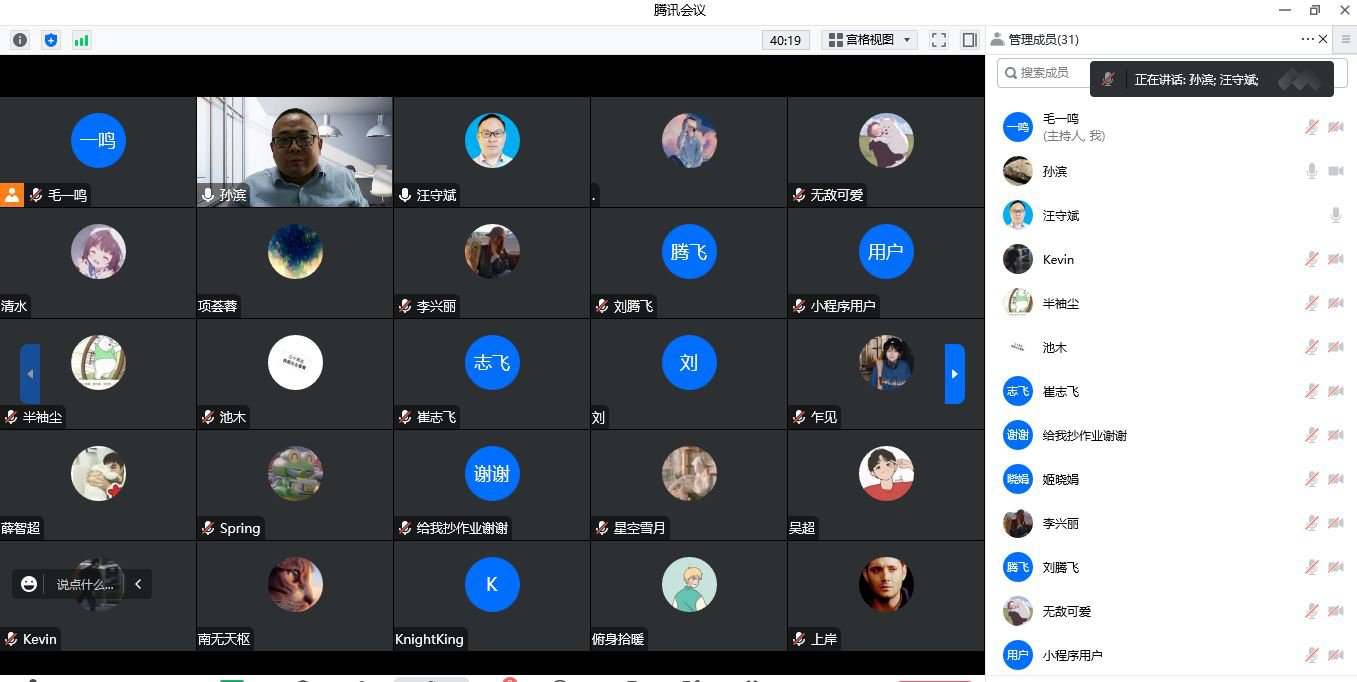The image size is (1357, 682).
Task: Toggle Kevin's camera icon in list
Action: click(x=1335, y=259)
